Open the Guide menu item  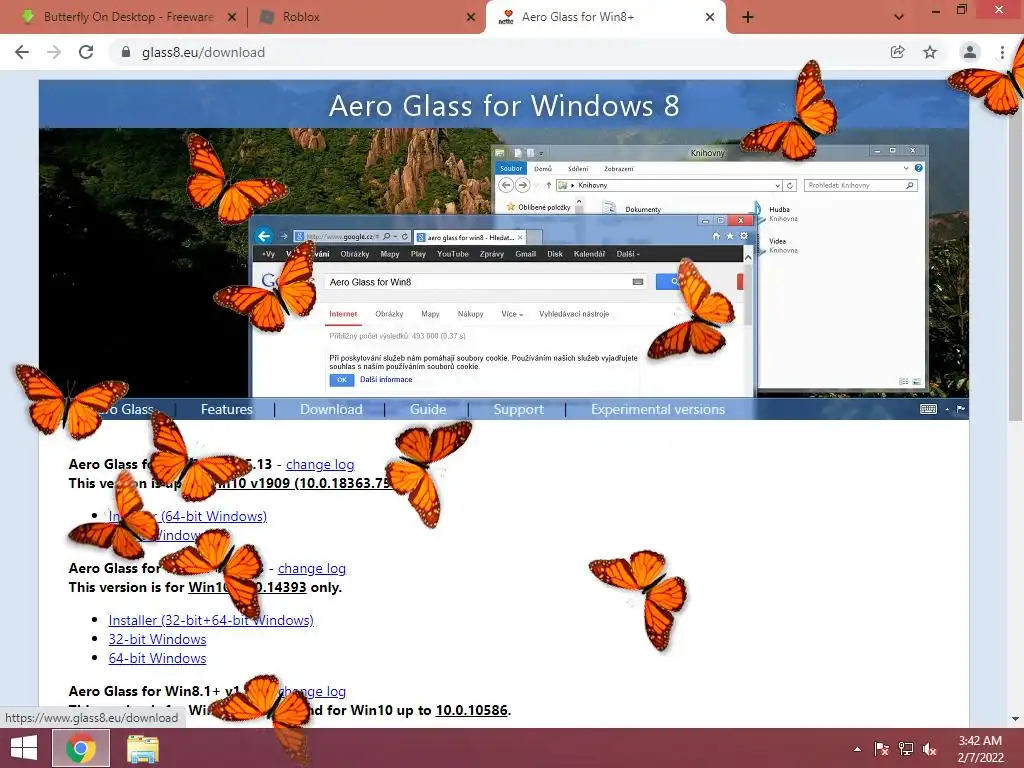pyautogui.click(x=428, y=409)
